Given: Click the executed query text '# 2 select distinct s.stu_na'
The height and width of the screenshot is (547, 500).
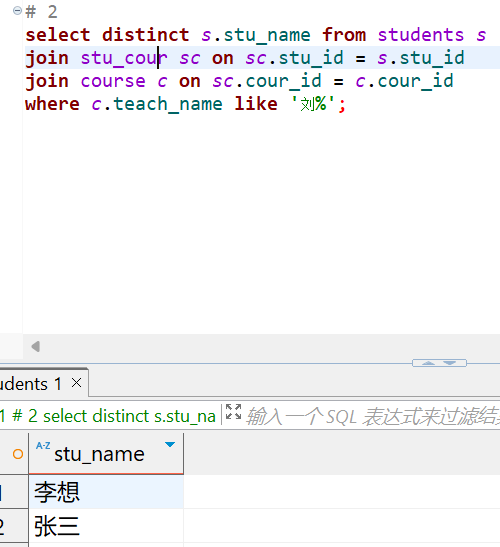Looking at the screenshot, I should (114, 416).
